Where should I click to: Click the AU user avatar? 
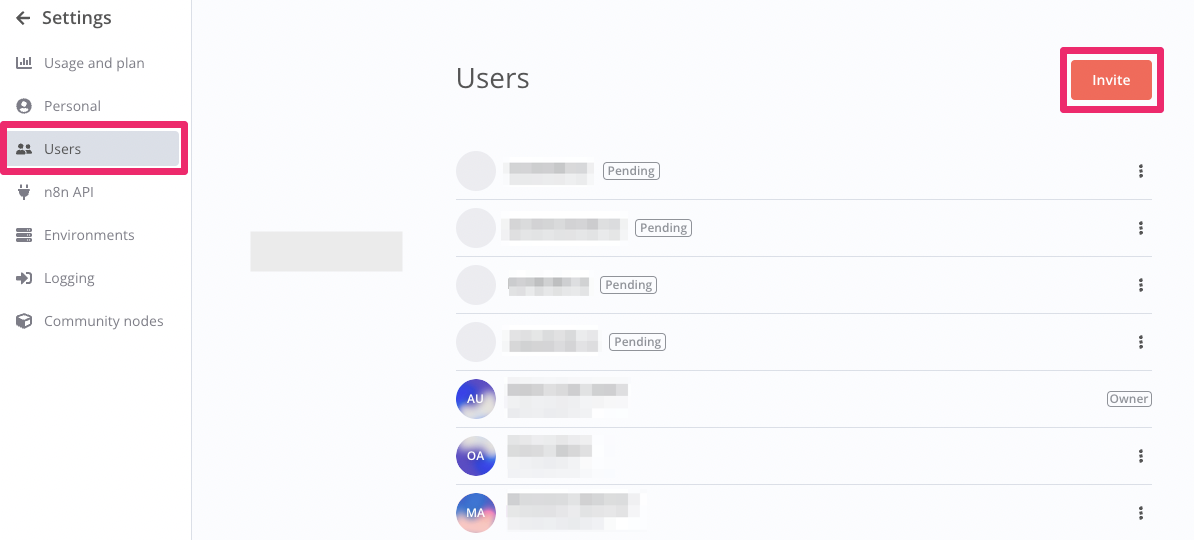click(x=476, y=399)
